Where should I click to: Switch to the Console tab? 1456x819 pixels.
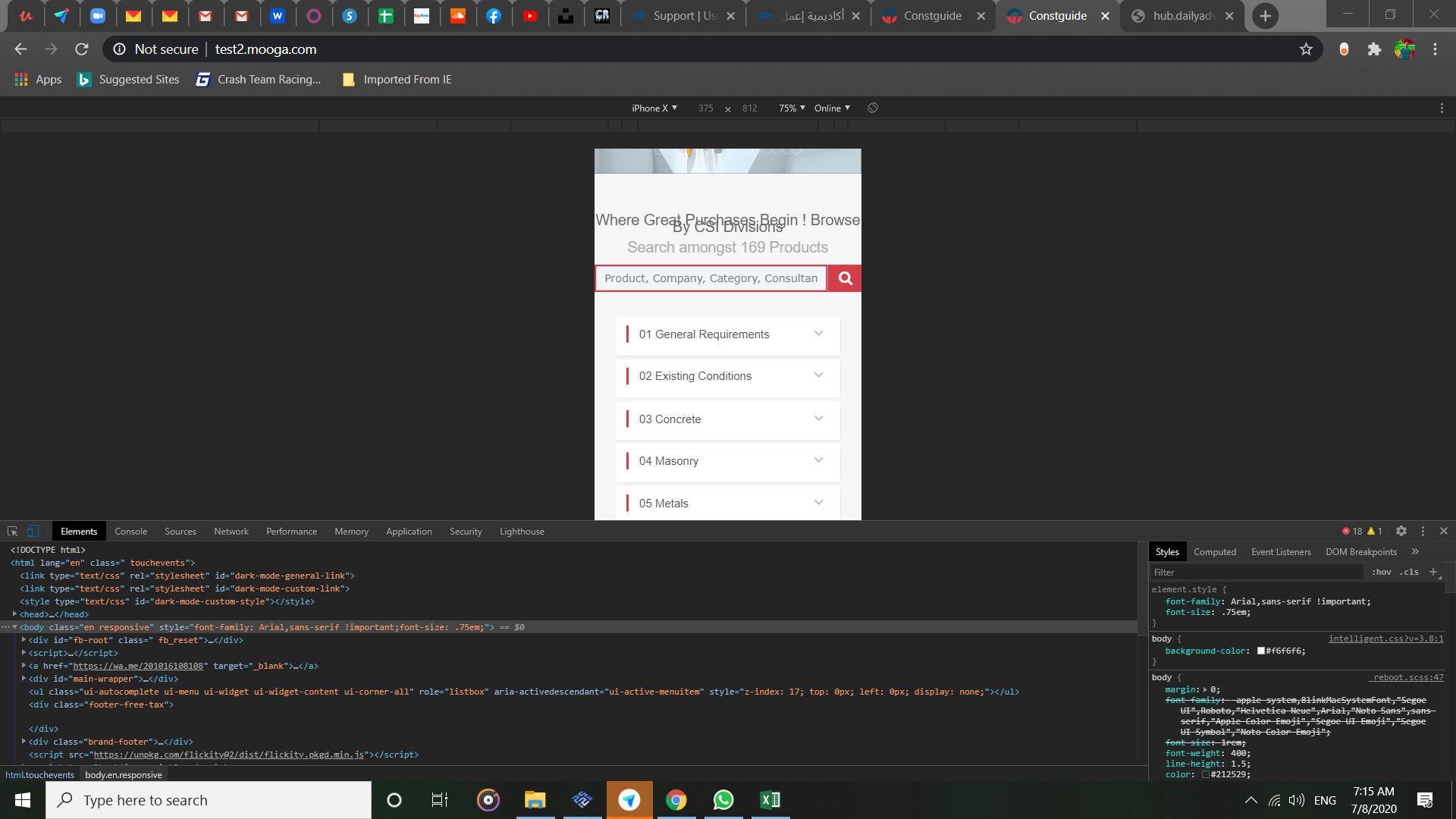(130, 531)
